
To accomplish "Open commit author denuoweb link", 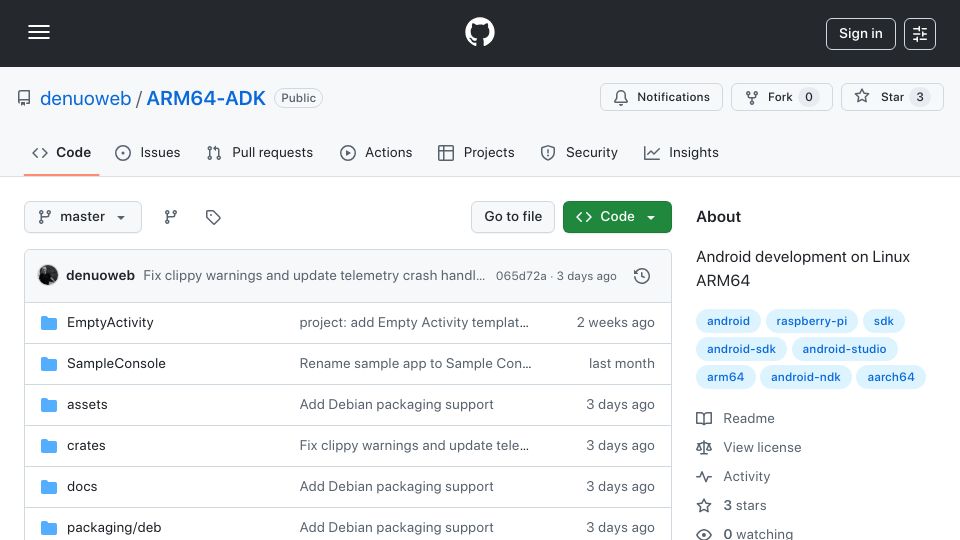I will pyautogui.click(x=100, y=276).
